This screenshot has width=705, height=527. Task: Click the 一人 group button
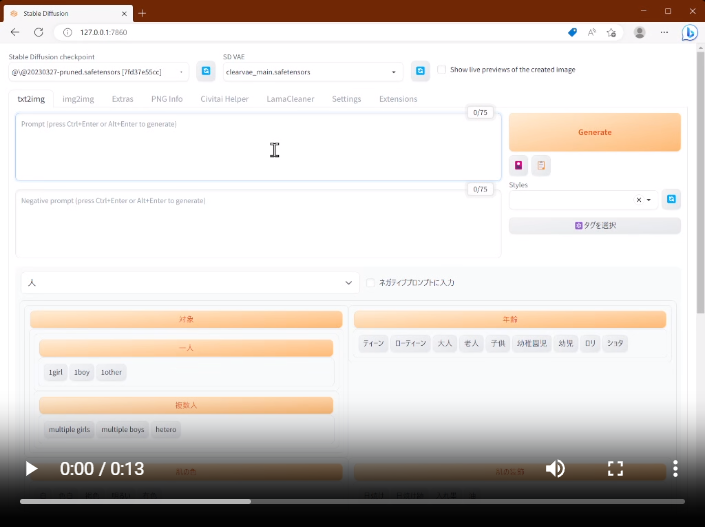coord(186,348)
